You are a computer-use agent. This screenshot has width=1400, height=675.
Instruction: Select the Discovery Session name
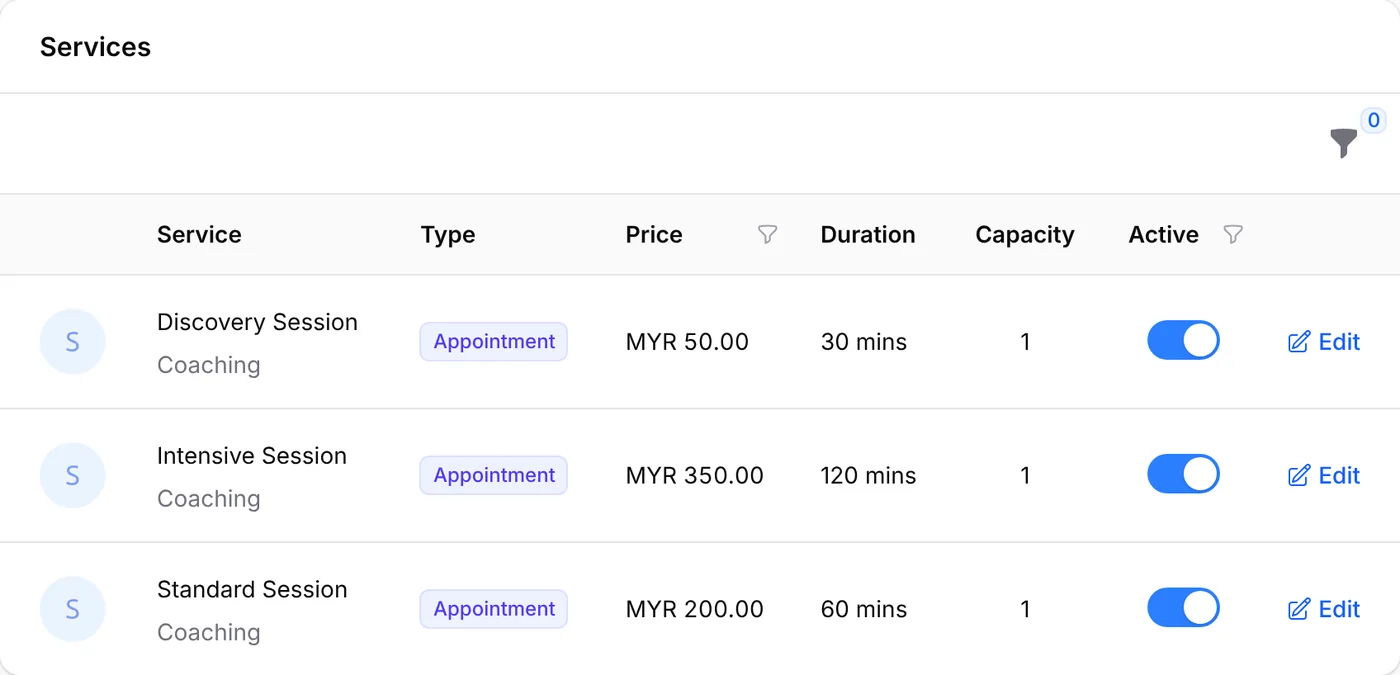[x=257, y=322]
